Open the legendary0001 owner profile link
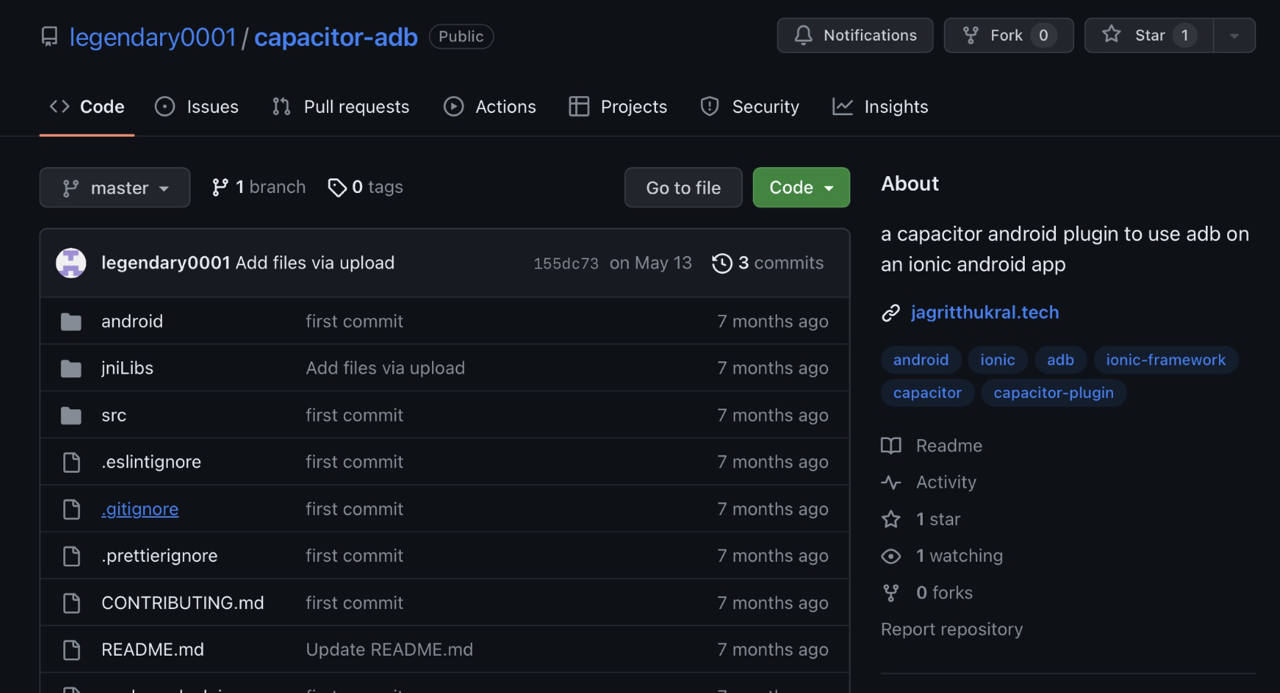 click(x=153, y=37)
